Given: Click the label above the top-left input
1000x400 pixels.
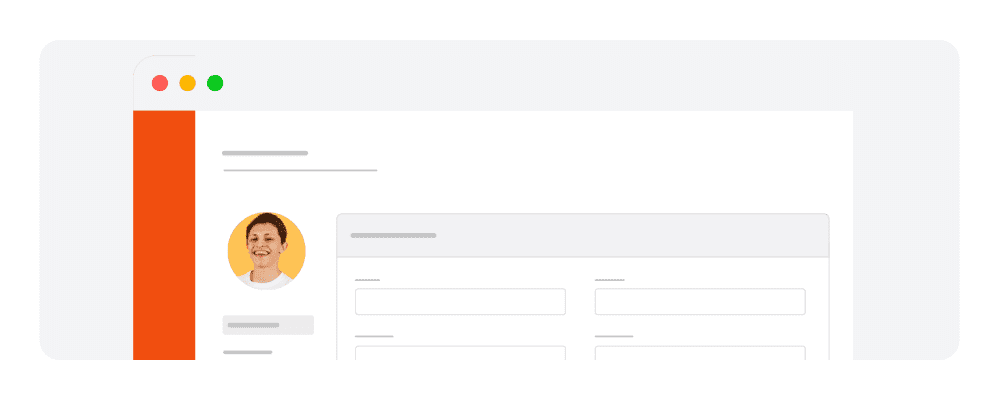Looking at the screenshot, I should click(367, 280).
